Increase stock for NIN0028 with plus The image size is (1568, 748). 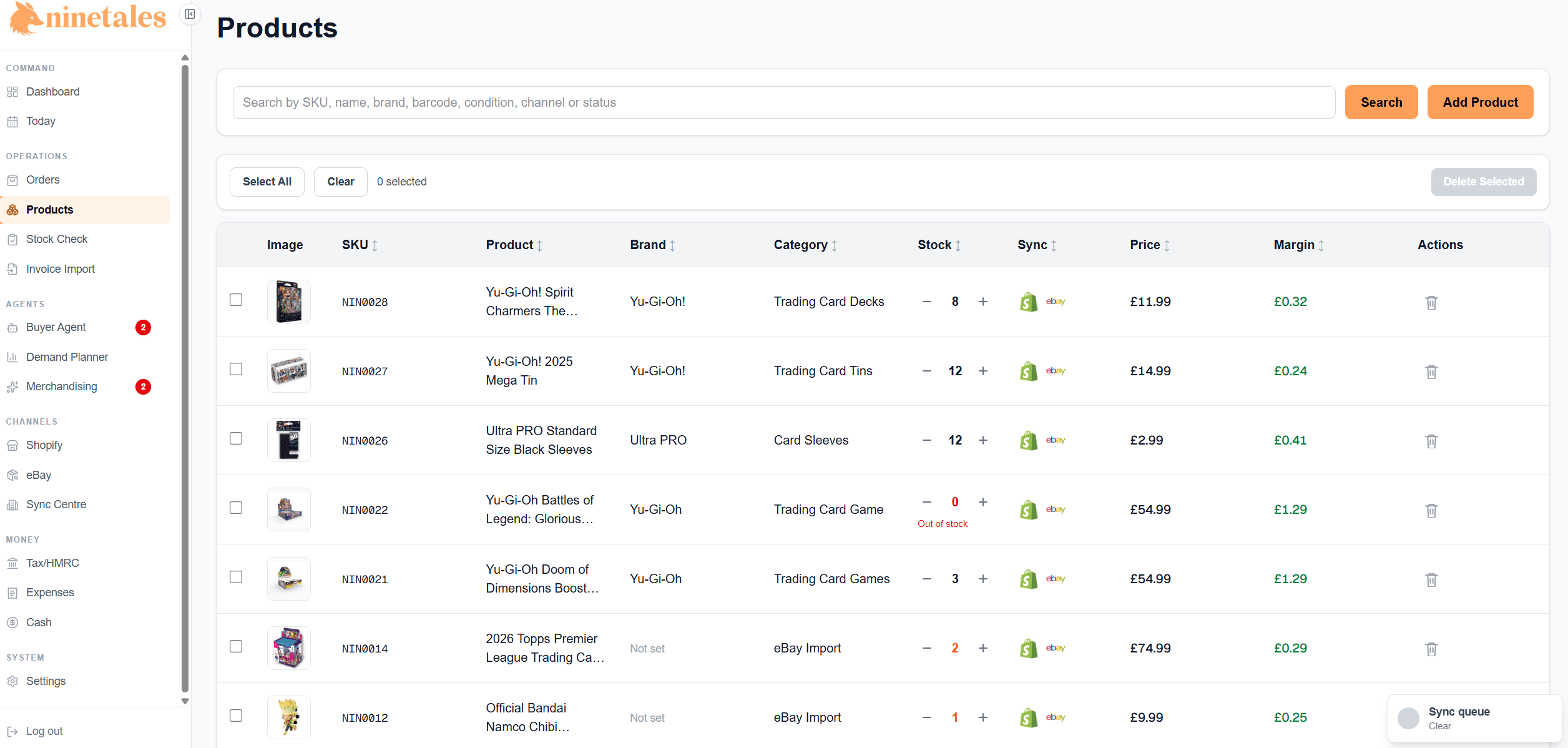pyautogui.click(x=983, y=302)
